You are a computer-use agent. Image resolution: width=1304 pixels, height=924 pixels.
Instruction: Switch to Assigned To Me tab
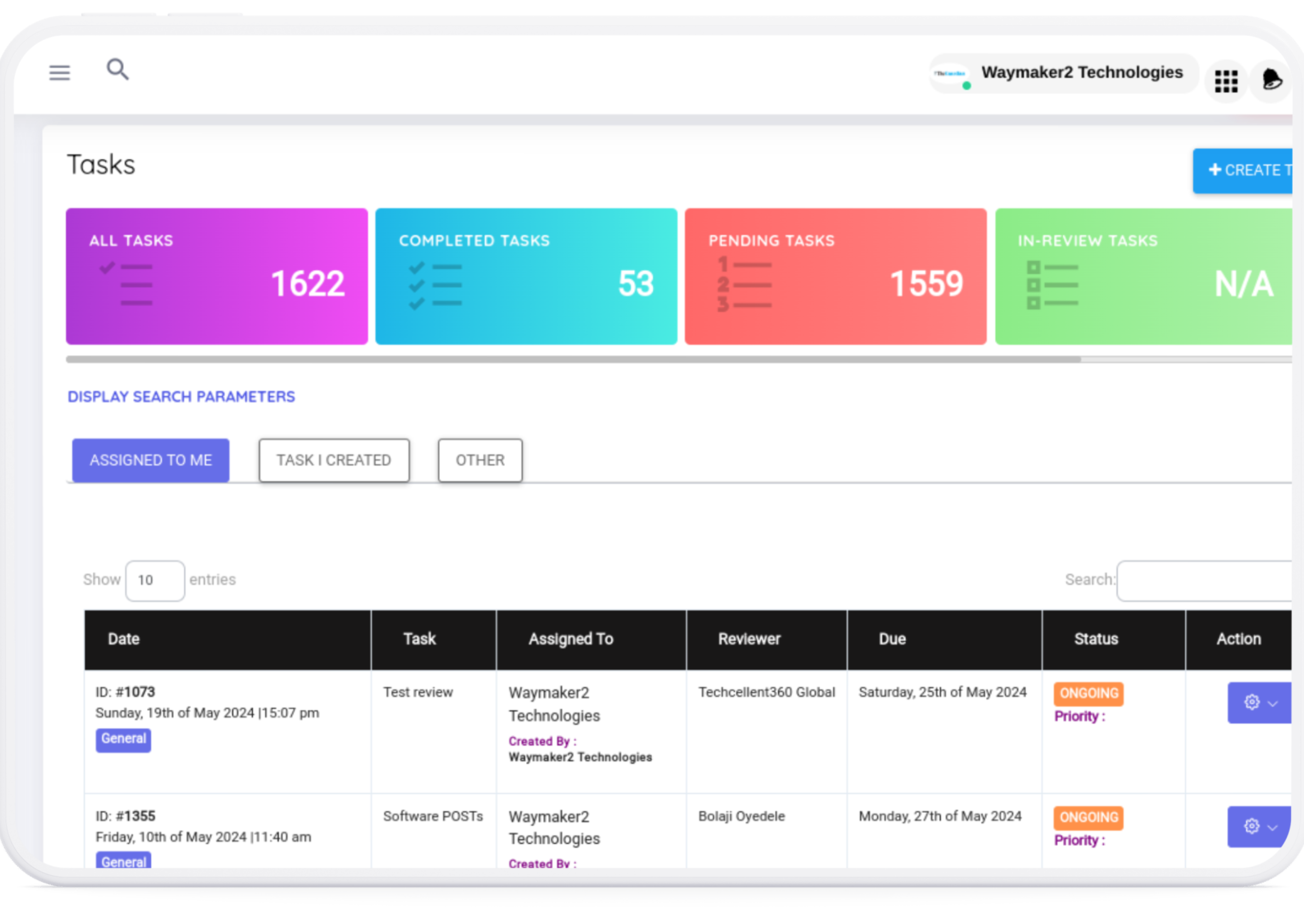tap(151, 460)
